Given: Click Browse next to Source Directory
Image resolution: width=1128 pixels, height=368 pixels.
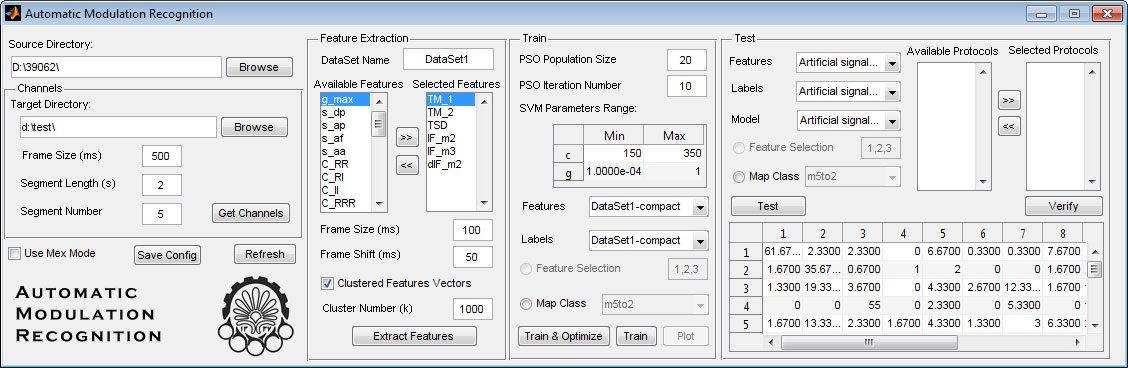Looking at the screenshot, I should tap(259, 67).
